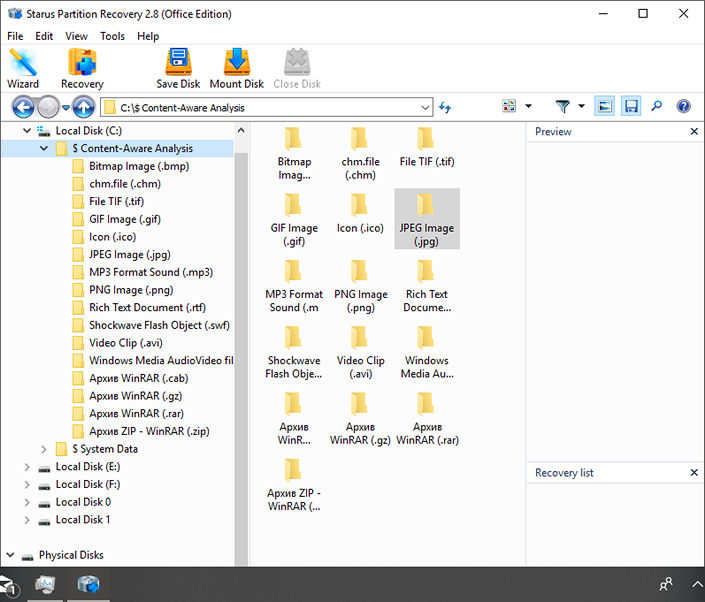The image size is (705, 602).
Task: Select the Icon (.ico) folder thumbnail
Action: pos(360,214)
